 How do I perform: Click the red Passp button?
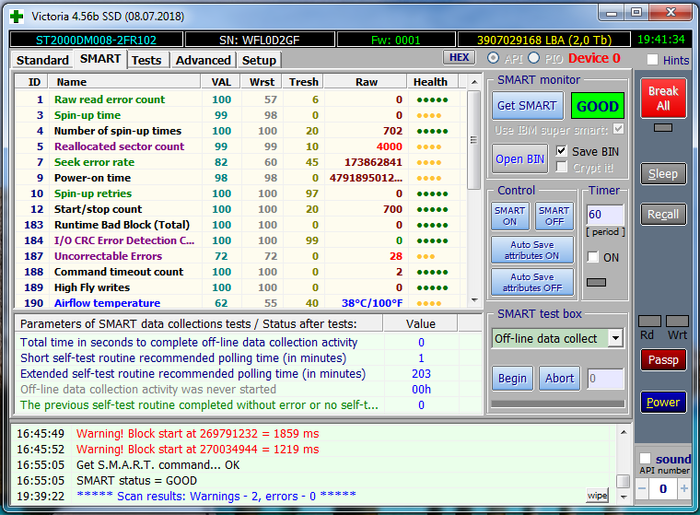tap(663, 360)
